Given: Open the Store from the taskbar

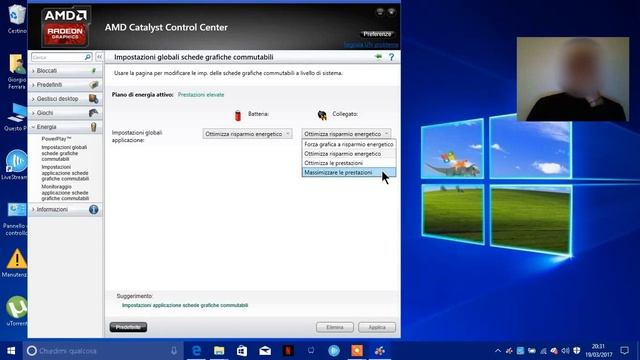Looking at the screenshot, I should 242,351.
